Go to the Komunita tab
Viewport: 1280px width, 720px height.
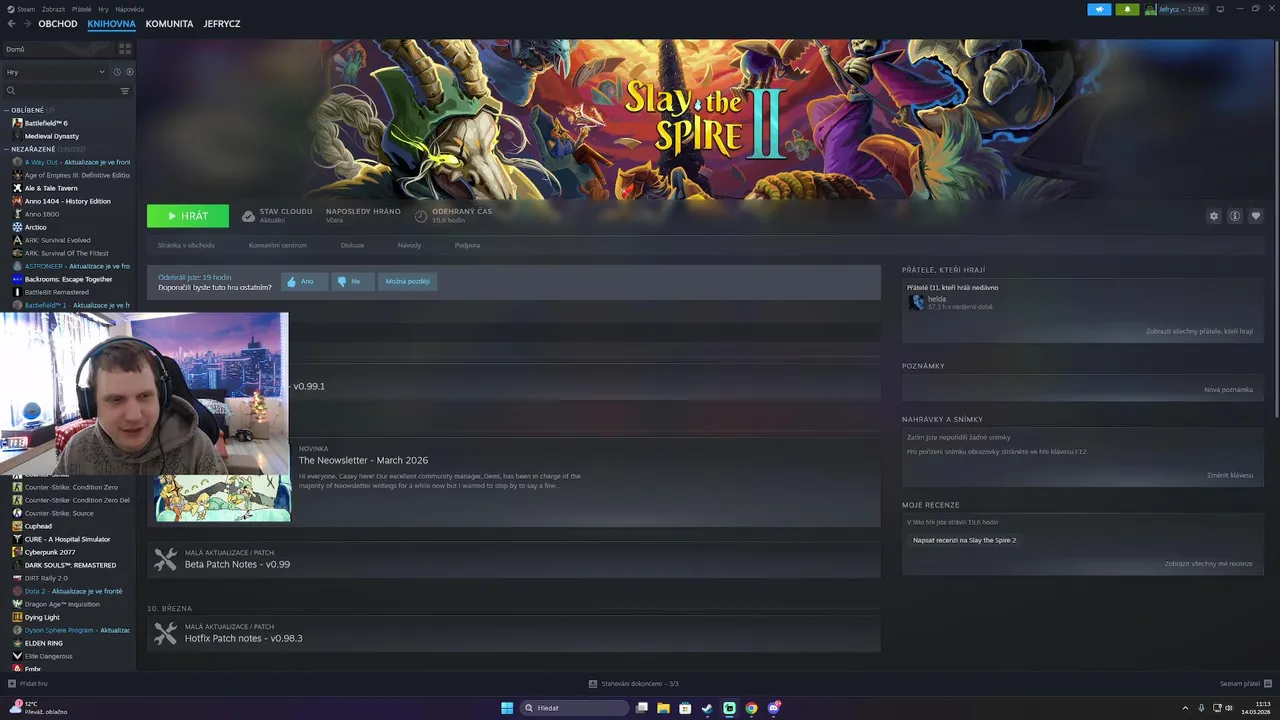169,24
